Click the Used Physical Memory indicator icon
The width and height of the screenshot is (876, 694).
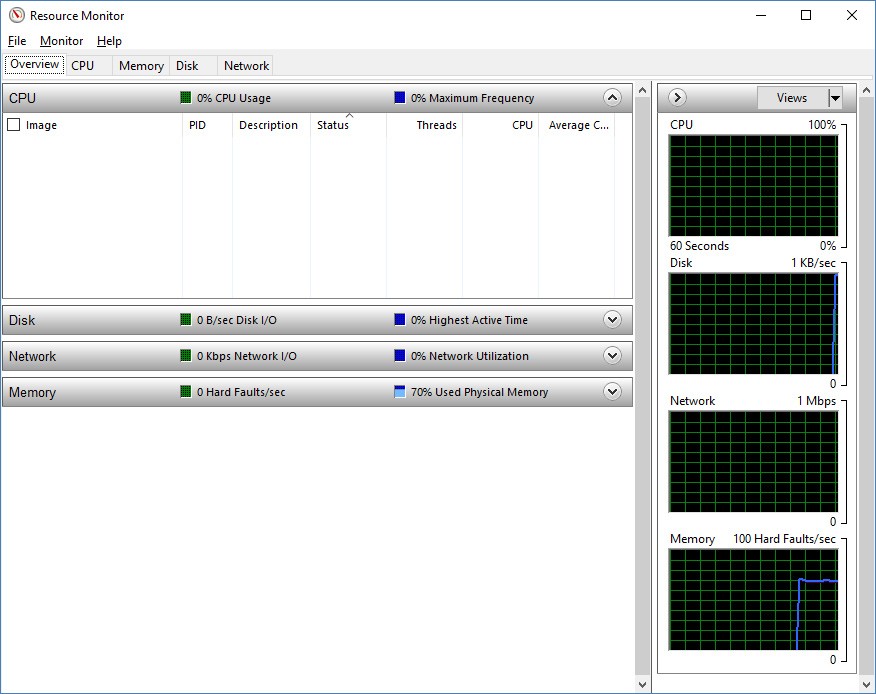400,392
